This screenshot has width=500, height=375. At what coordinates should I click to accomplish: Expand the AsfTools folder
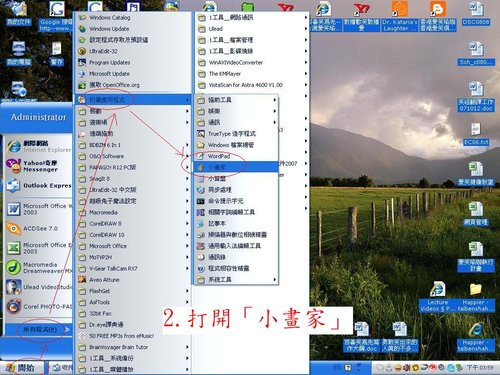pos(133,302)
